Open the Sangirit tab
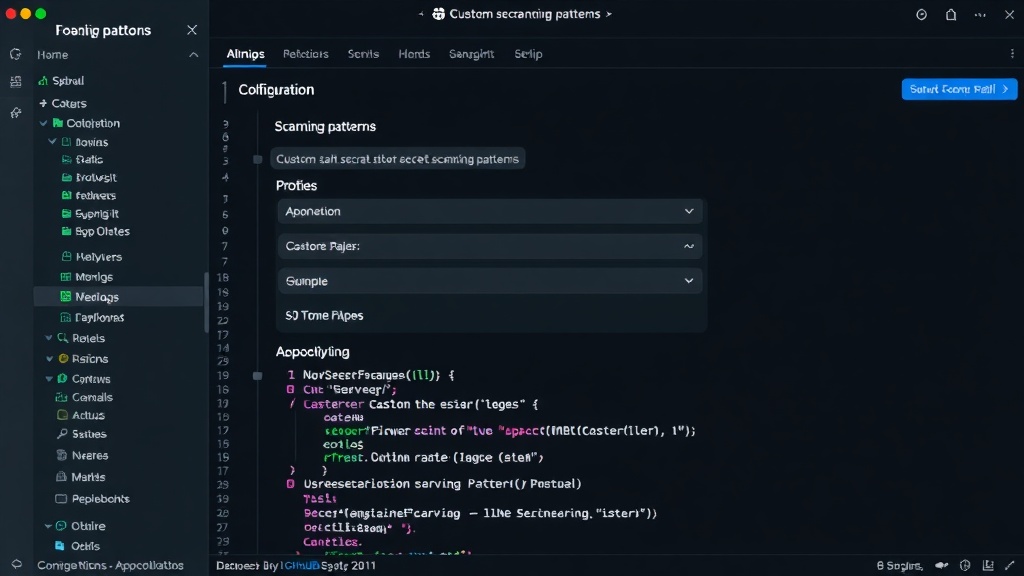The image size is (1024, 576). pos(472,54)
